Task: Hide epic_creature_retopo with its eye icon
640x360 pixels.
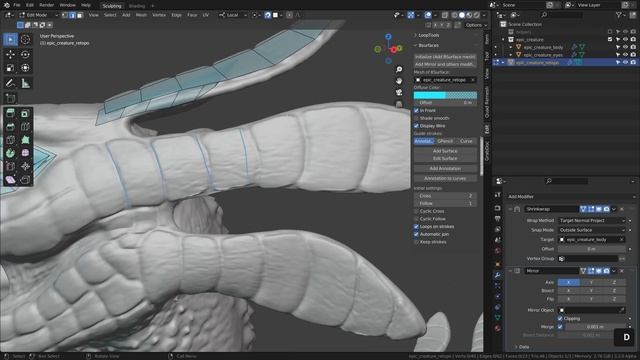Action: click(625, 62)
